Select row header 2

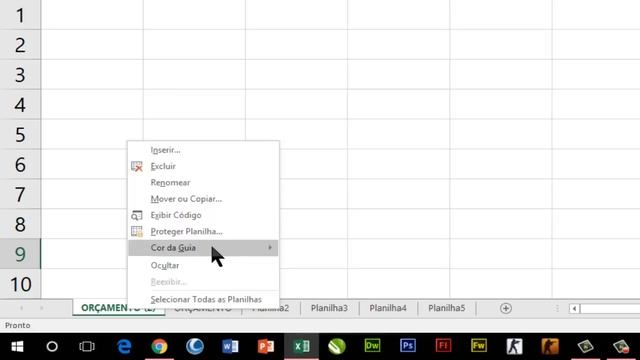[x=20, y=45]
